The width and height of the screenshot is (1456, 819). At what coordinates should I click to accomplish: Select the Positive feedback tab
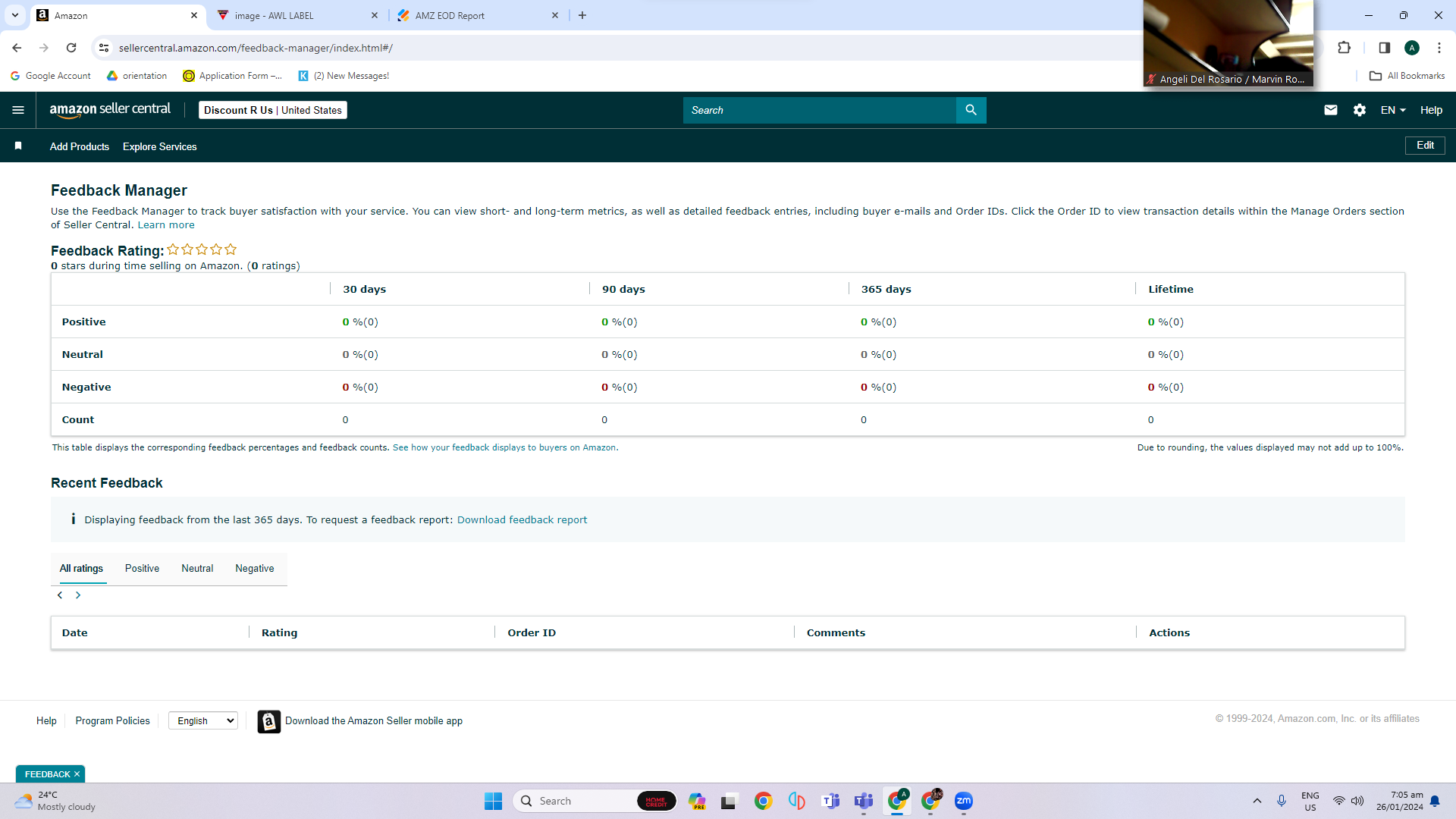click(x=142, y=569)
